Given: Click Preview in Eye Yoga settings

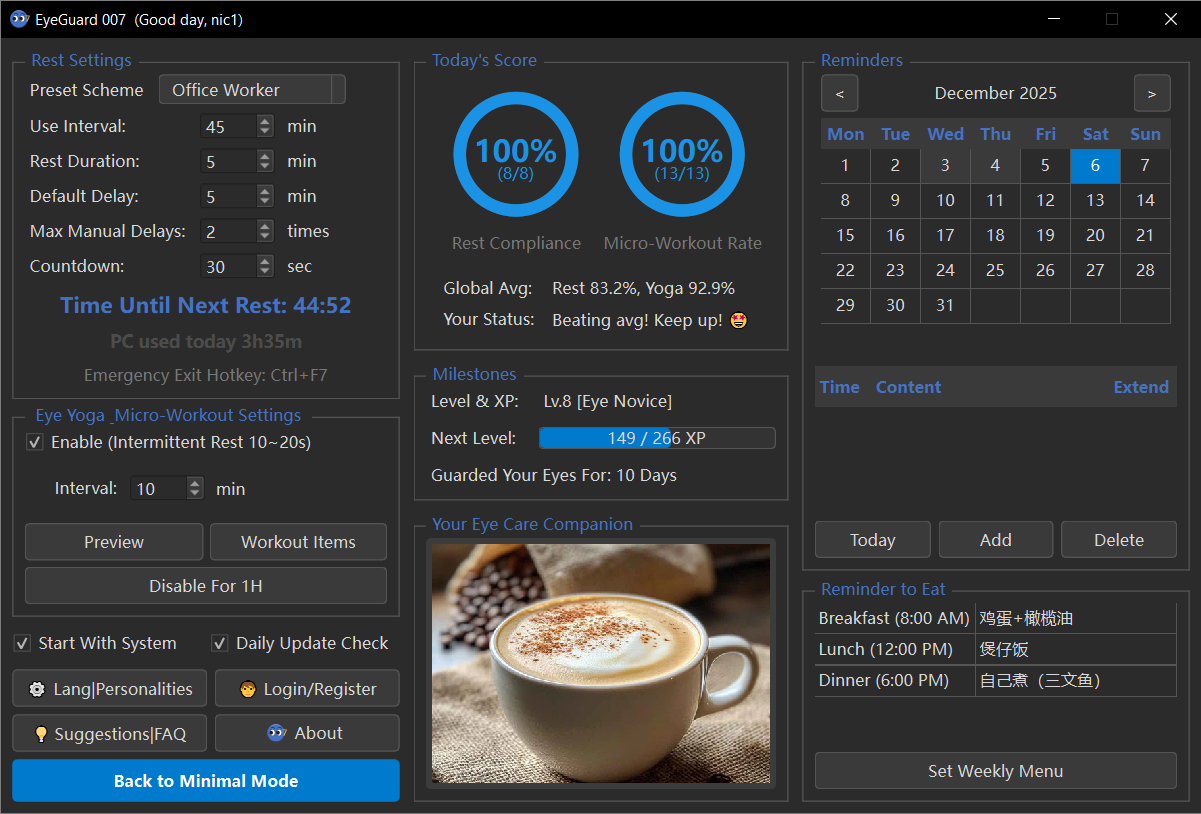Looking at the screenshot, I should pyautogui.click(x=113, y=541).
